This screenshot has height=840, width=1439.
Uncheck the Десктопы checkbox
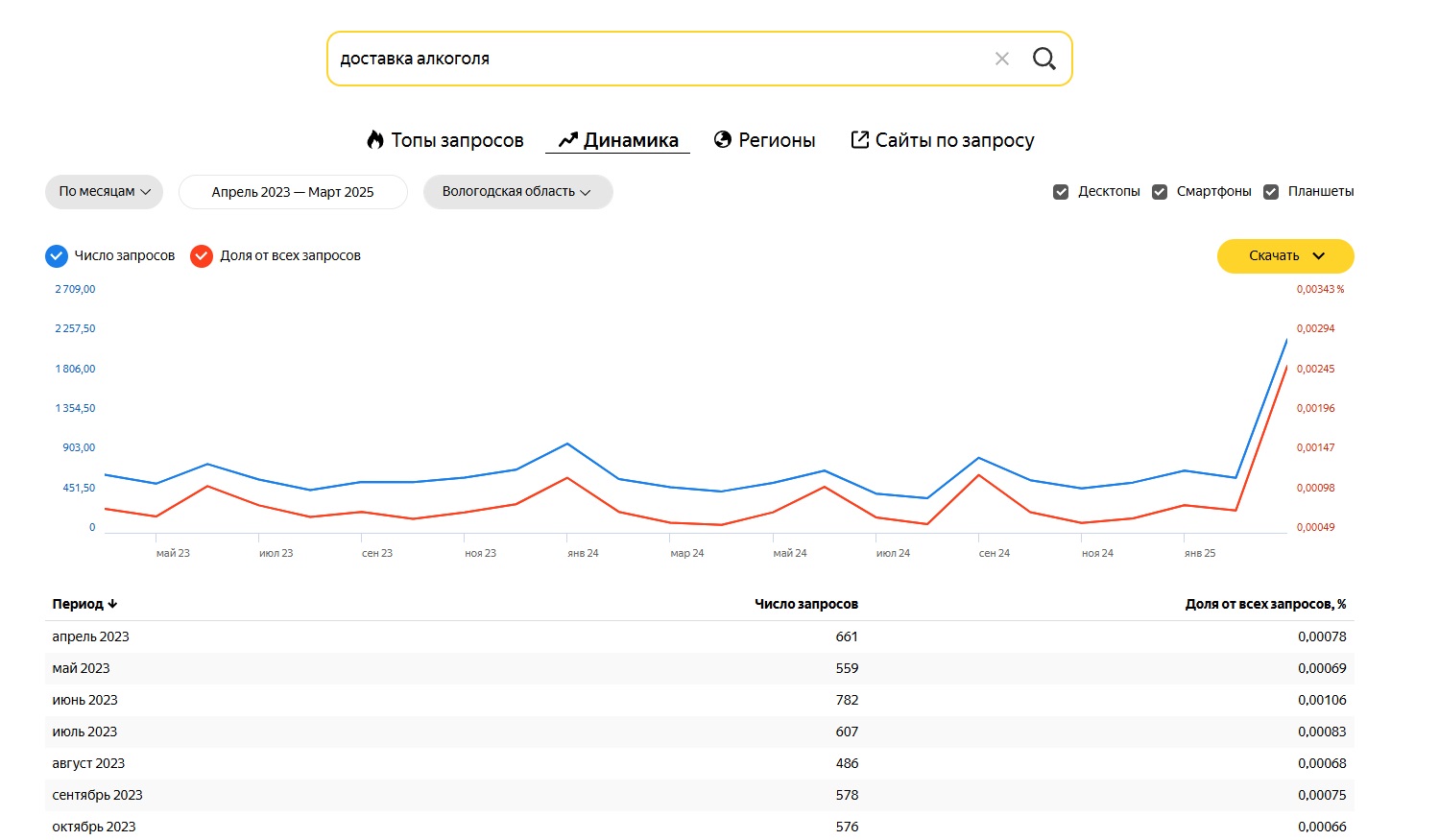click(1061, 192)
